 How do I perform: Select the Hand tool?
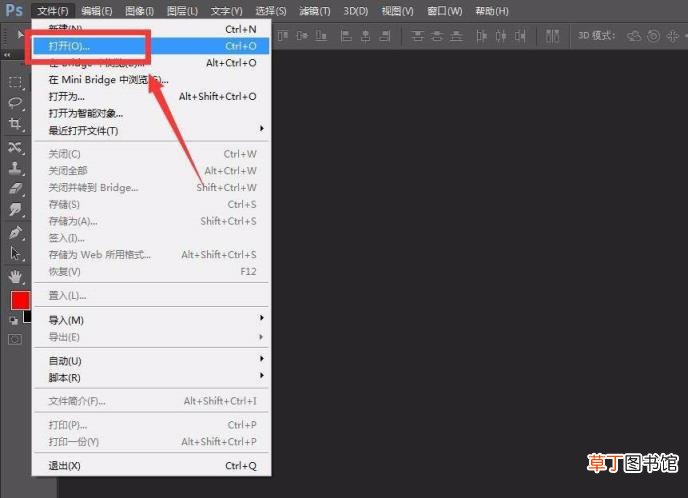[16, 277]
